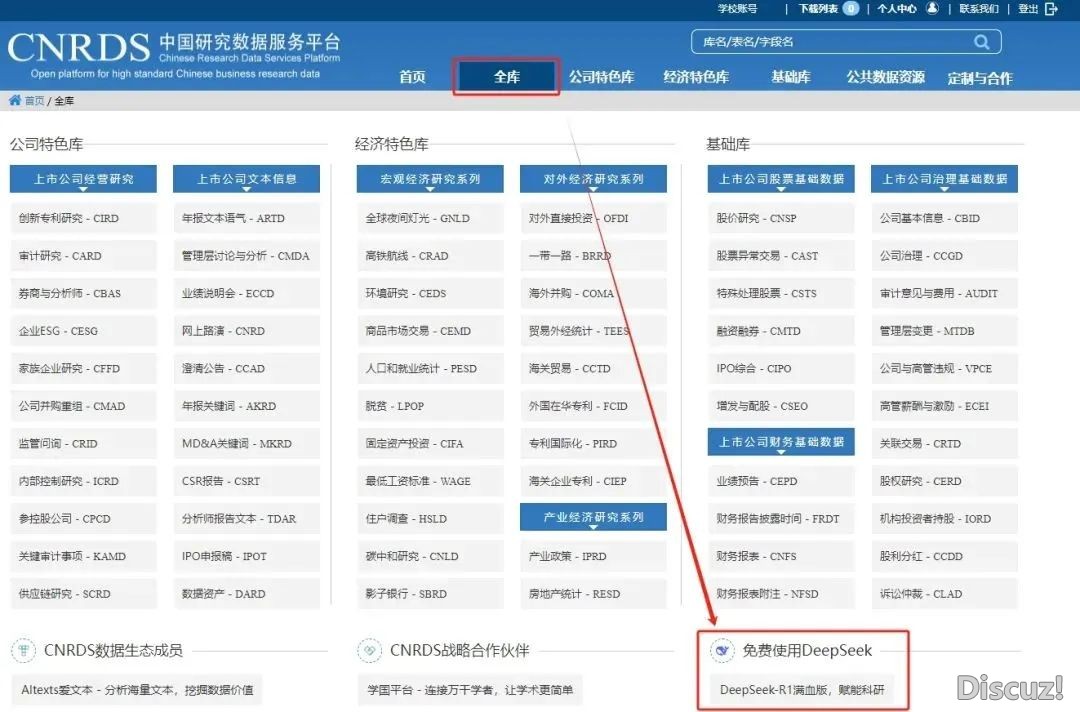Open 审计意见与费用 - AUDIT
Screen dimensions: 1080x712
coord(944,294)
